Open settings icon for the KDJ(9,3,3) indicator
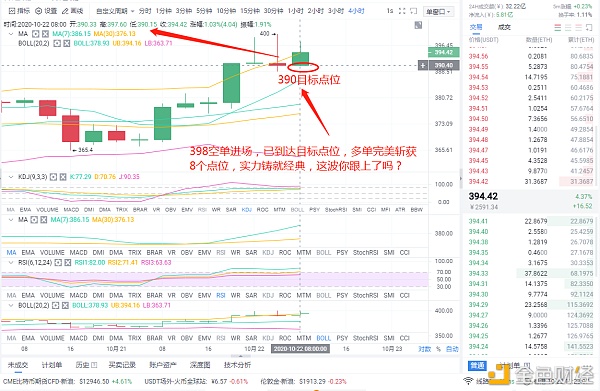This screenshot has width=600, height=391. click(x=54, y=177)
